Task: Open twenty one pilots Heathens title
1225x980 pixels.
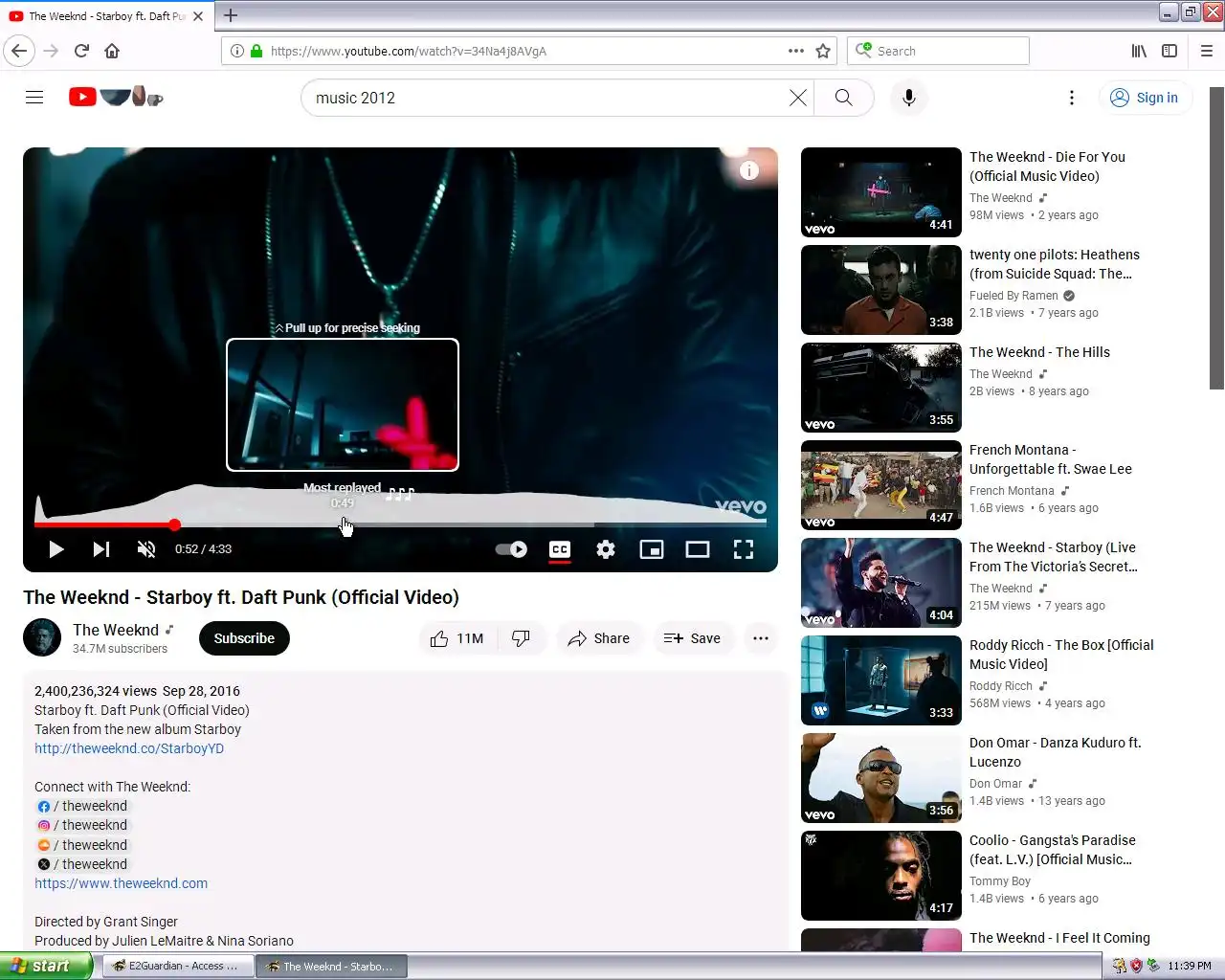Action: click(x=1054, y=264)
